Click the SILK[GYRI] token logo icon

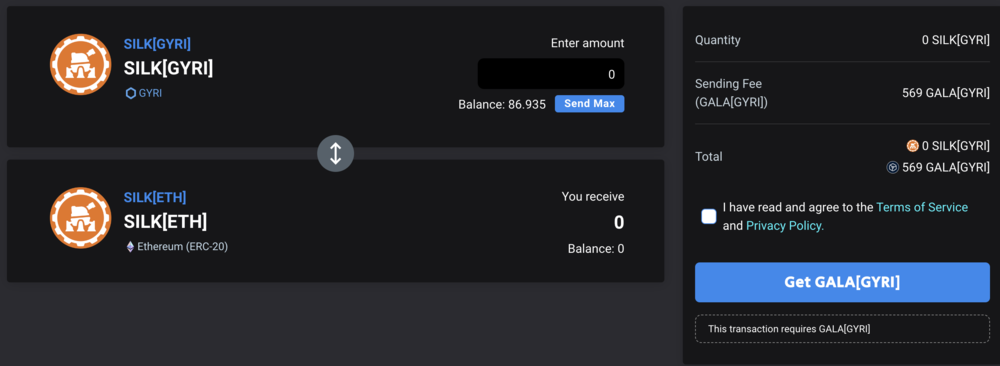pos(80,64)
